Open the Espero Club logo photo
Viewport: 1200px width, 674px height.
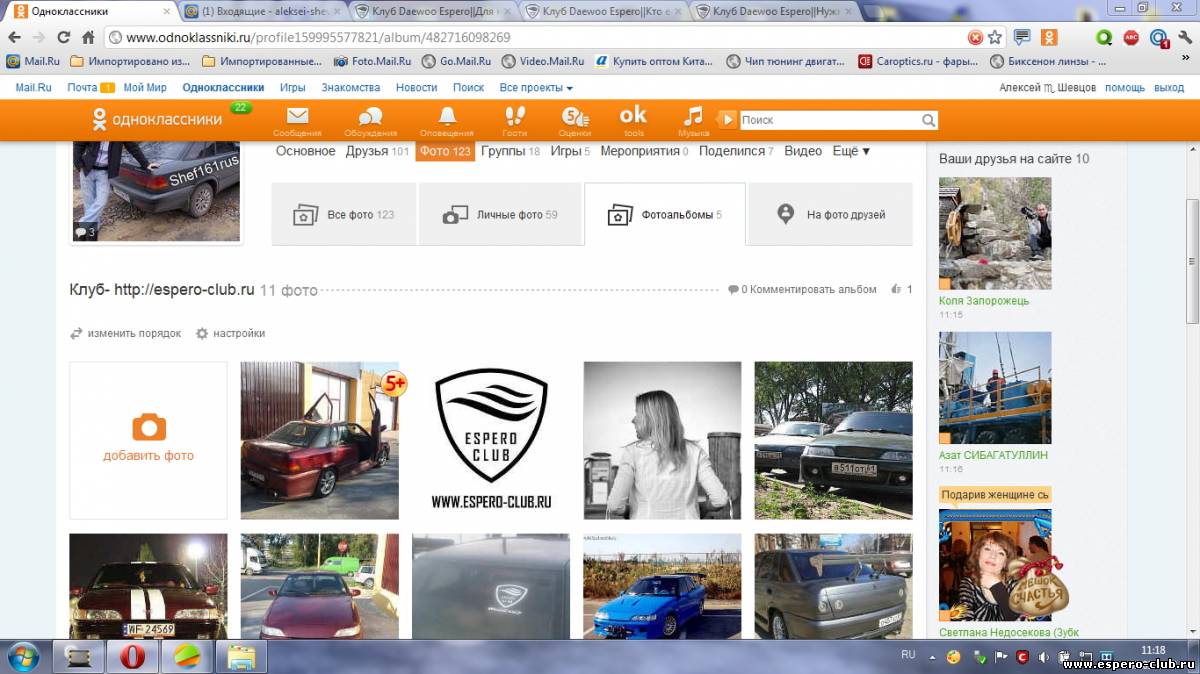click(491, 440)
